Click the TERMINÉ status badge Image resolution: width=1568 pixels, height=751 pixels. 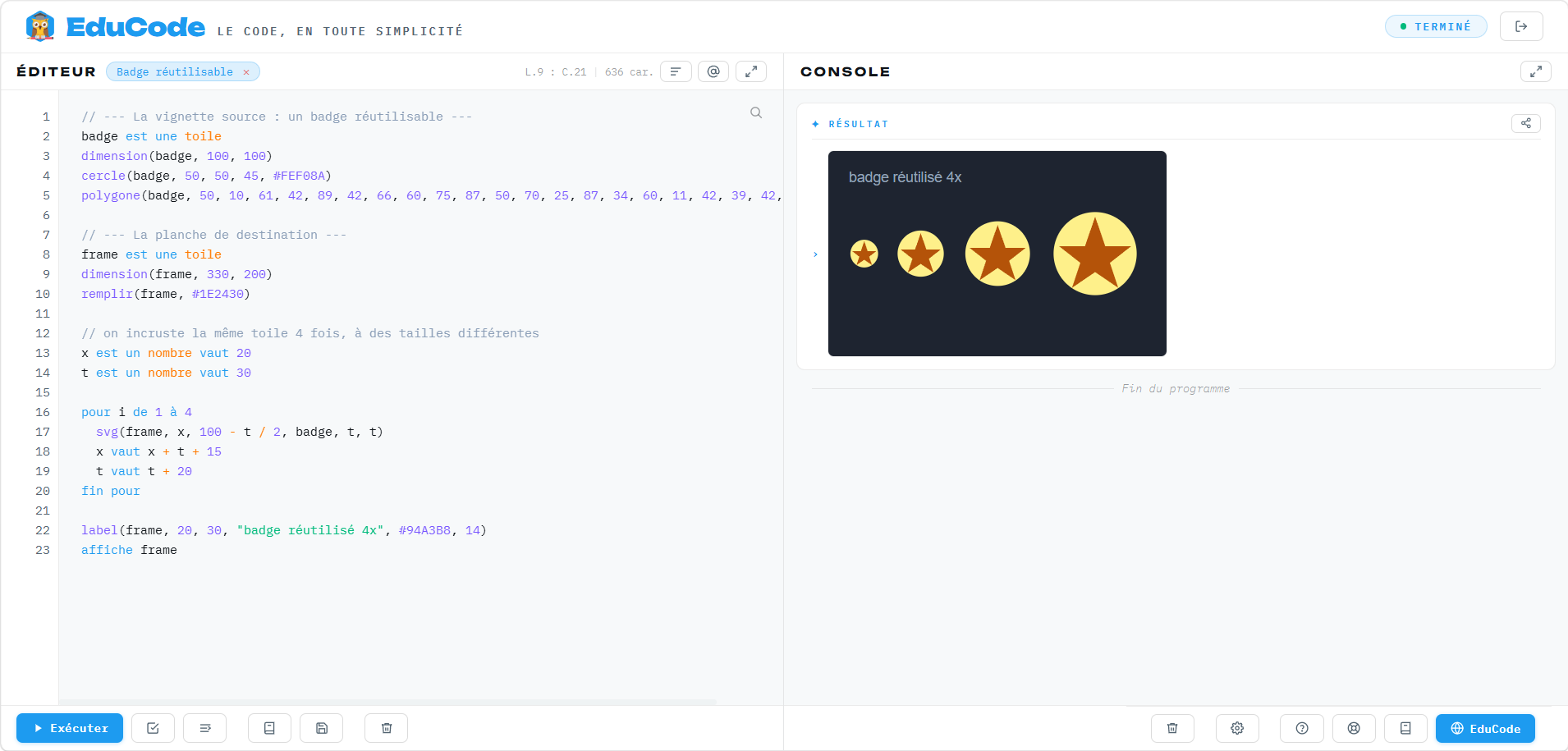click(1436, 26)
